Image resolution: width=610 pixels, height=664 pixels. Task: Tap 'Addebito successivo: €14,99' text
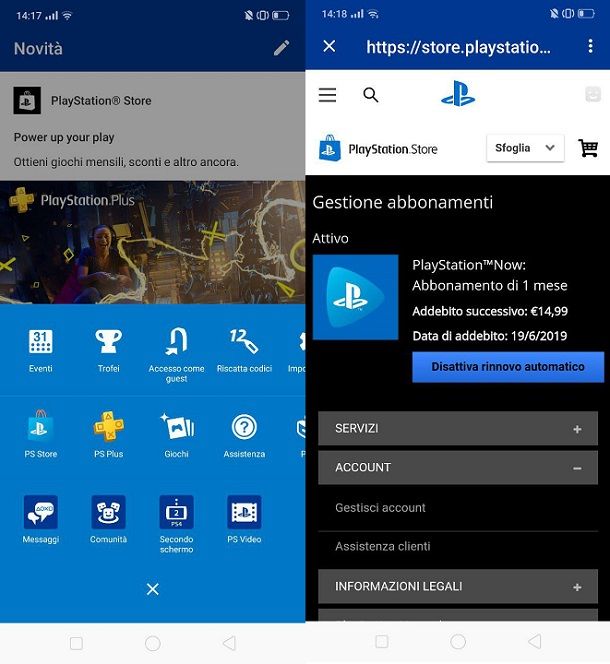pos(490,311)
